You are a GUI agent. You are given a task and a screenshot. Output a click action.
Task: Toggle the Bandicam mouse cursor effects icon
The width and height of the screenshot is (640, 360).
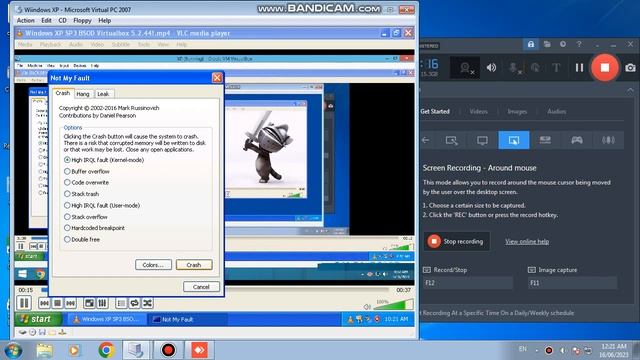click(x=536, y=68)
